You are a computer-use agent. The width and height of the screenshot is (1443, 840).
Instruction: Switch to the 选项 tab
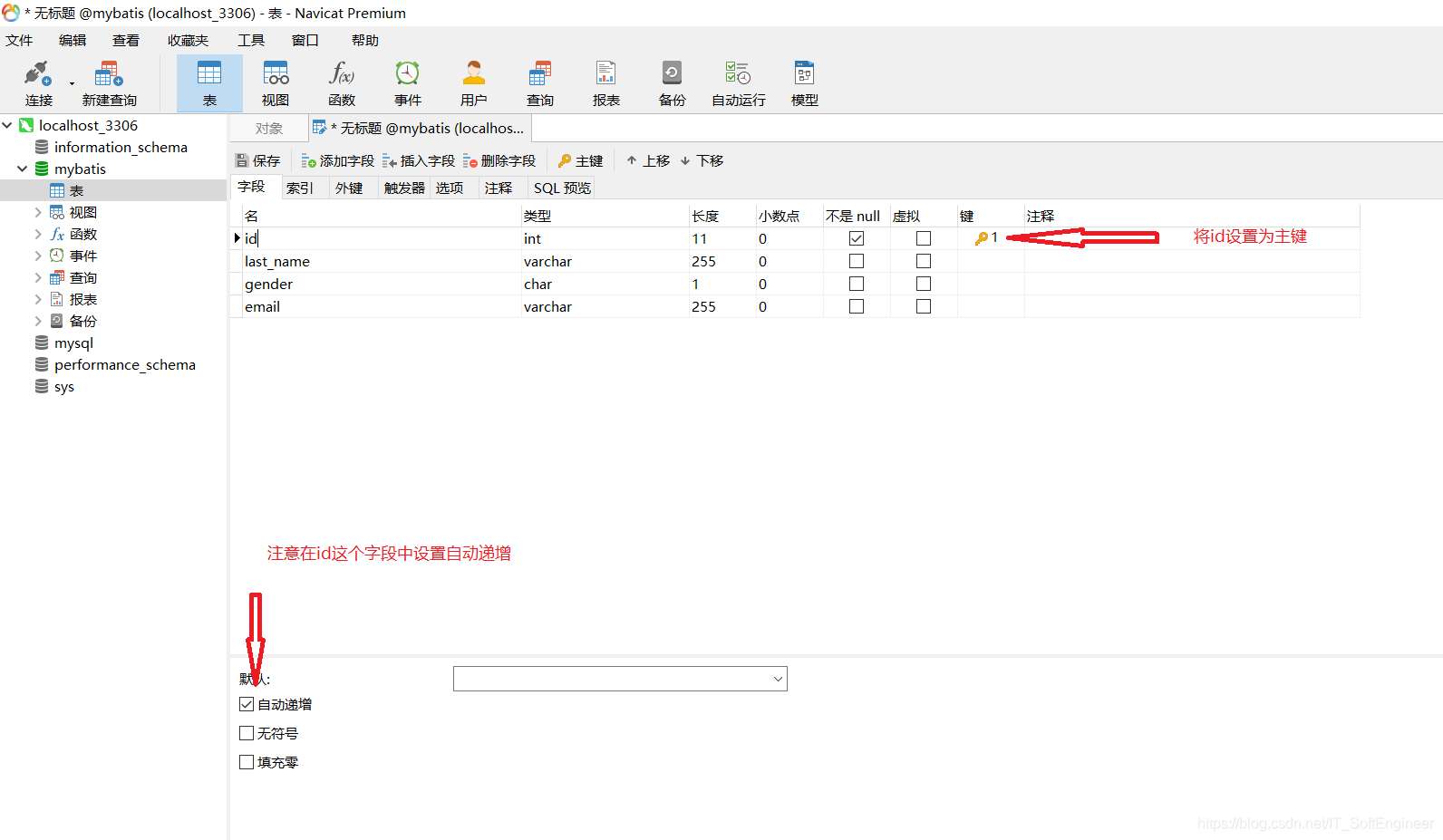point(450,188)
